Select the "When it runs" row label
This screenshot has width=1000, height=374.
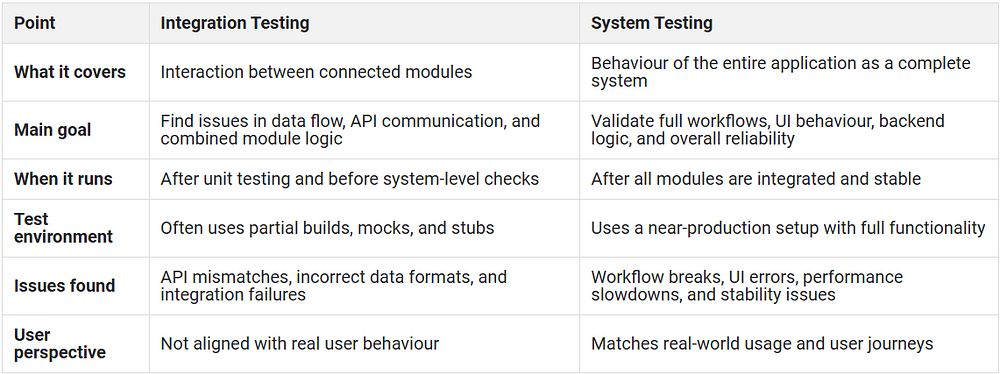click(63, 179)
